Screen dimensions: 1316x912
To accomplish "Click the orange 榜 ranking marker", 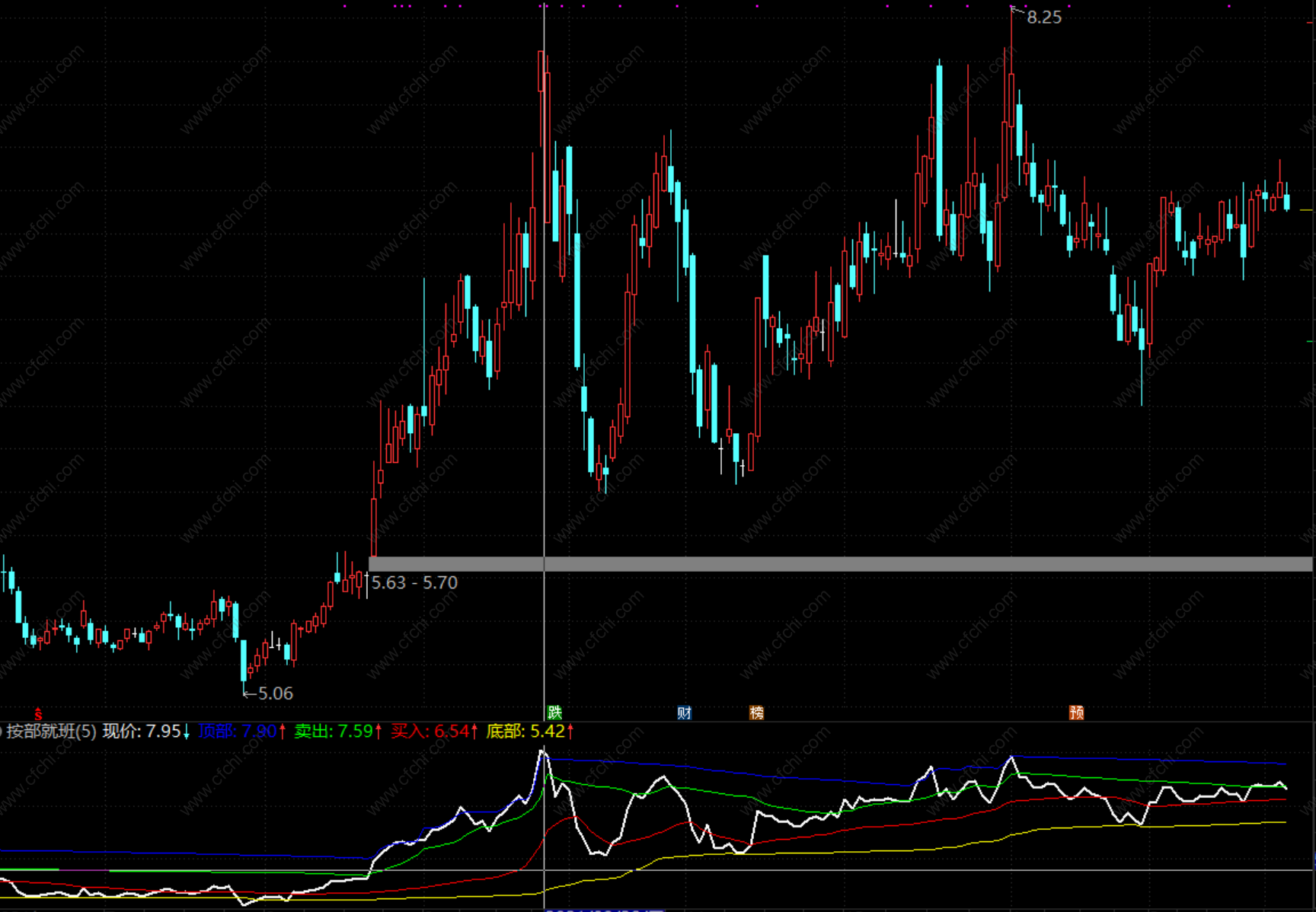I will click(756, 713).
